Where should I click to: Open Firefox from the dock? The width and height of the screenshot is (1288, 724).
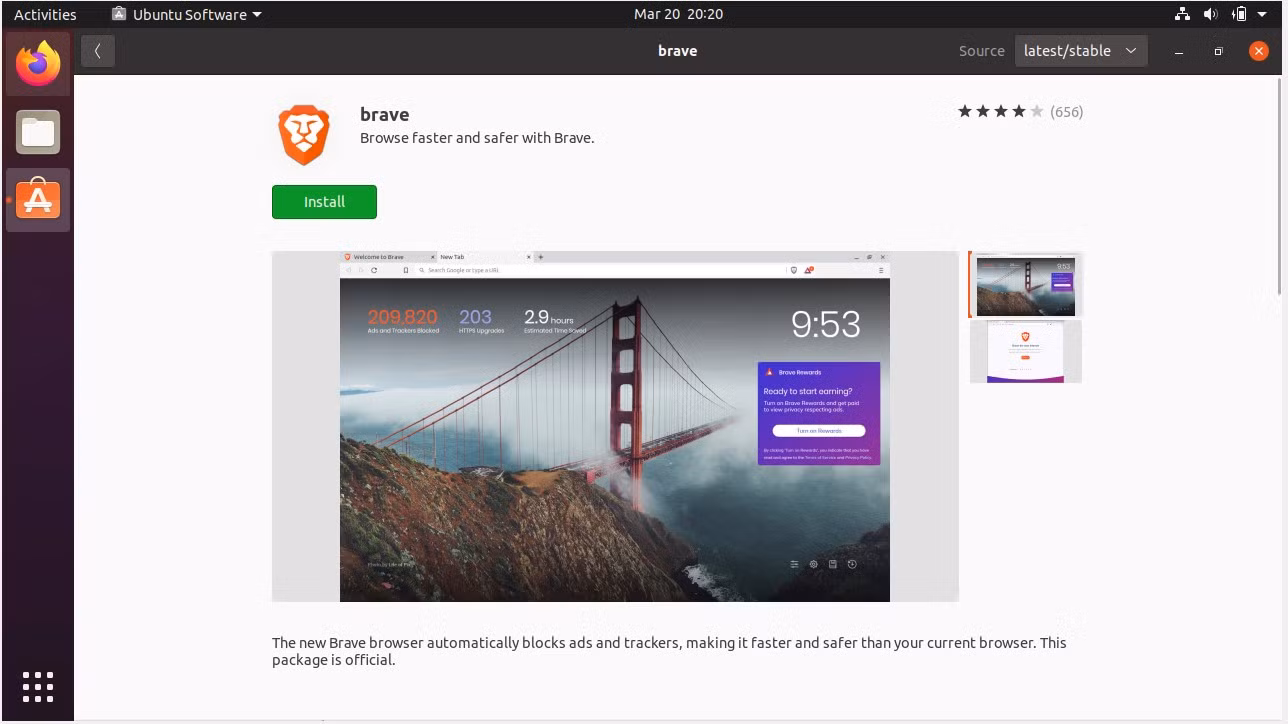coord(38,64)
